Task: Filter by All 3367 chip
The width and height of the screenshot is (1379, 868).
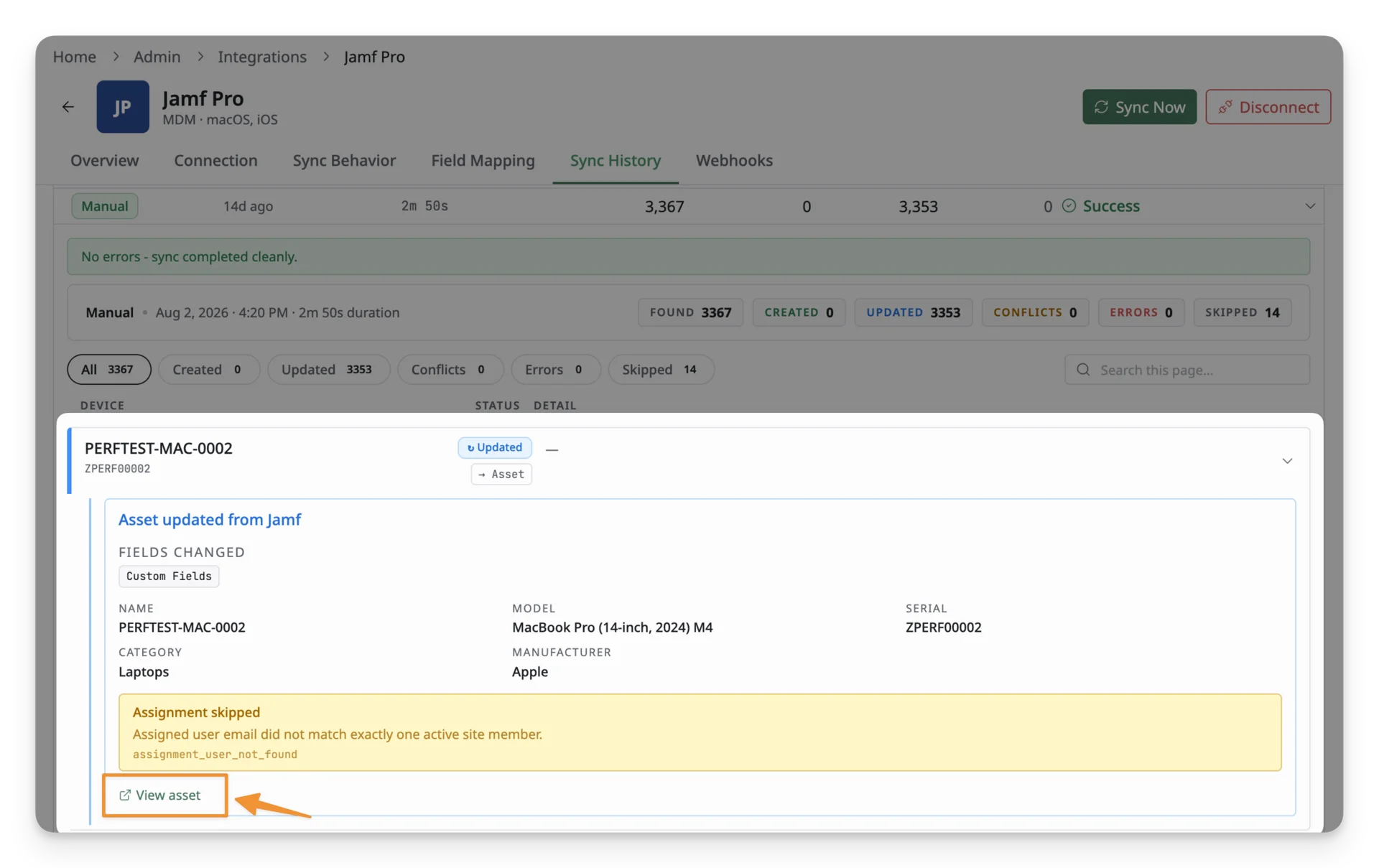Action: pyautogui.click(x=109, y=369)
